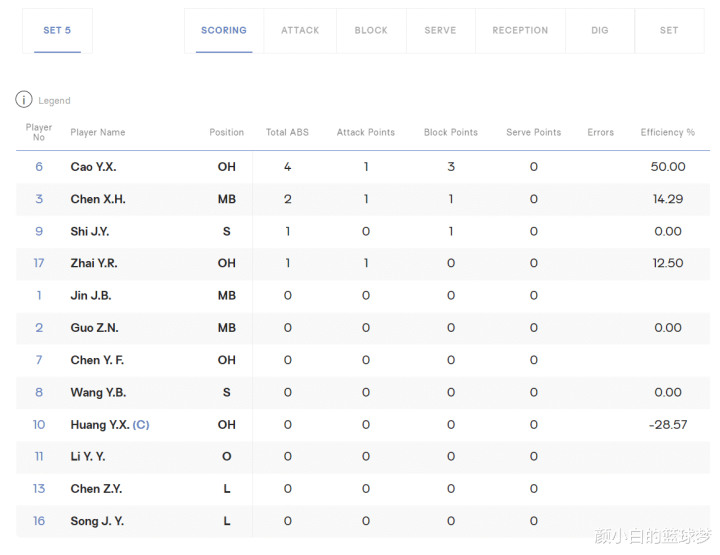Select the SCORING tab
Image resolution: width=720 pixels, height=555 pixels.
pyautogui.click(x=224, y=30)
